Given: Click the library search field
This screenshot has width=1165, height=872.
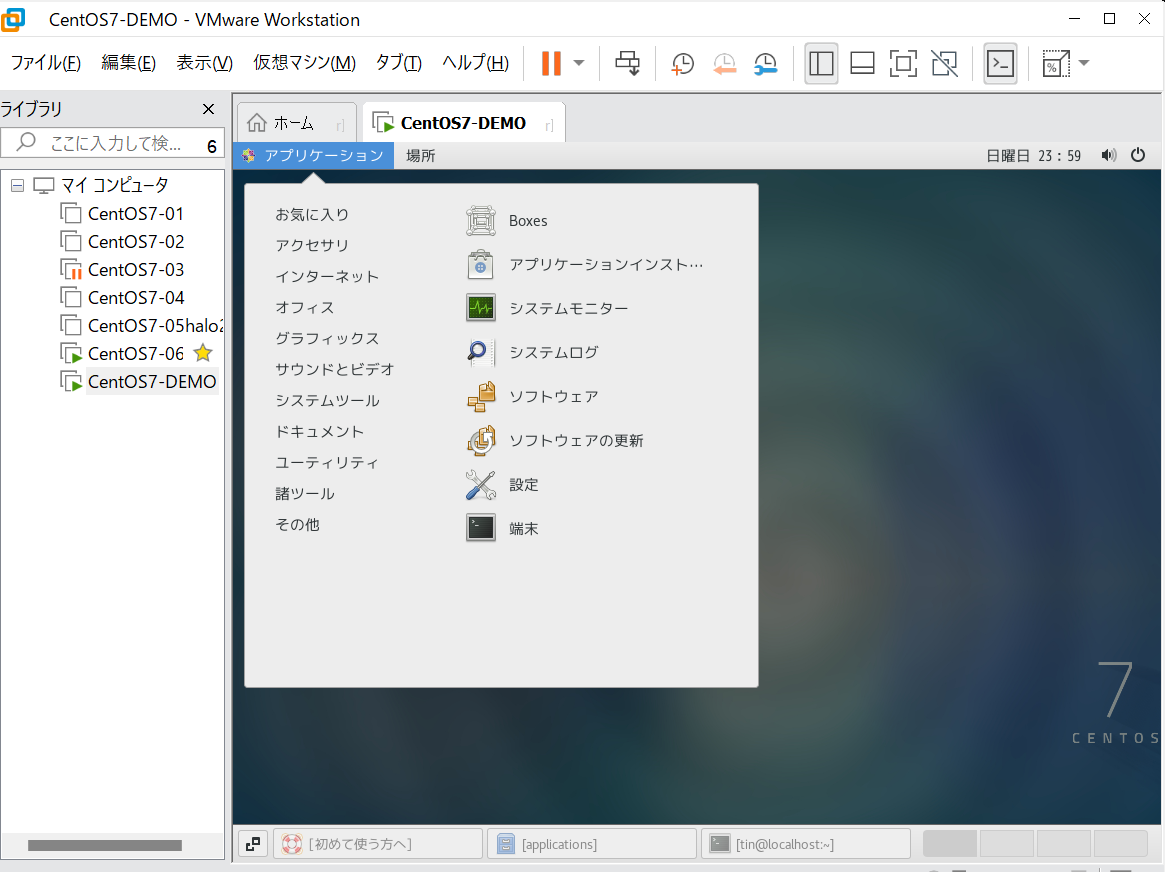Looking at the screenshot, I should tap(111, 143).
